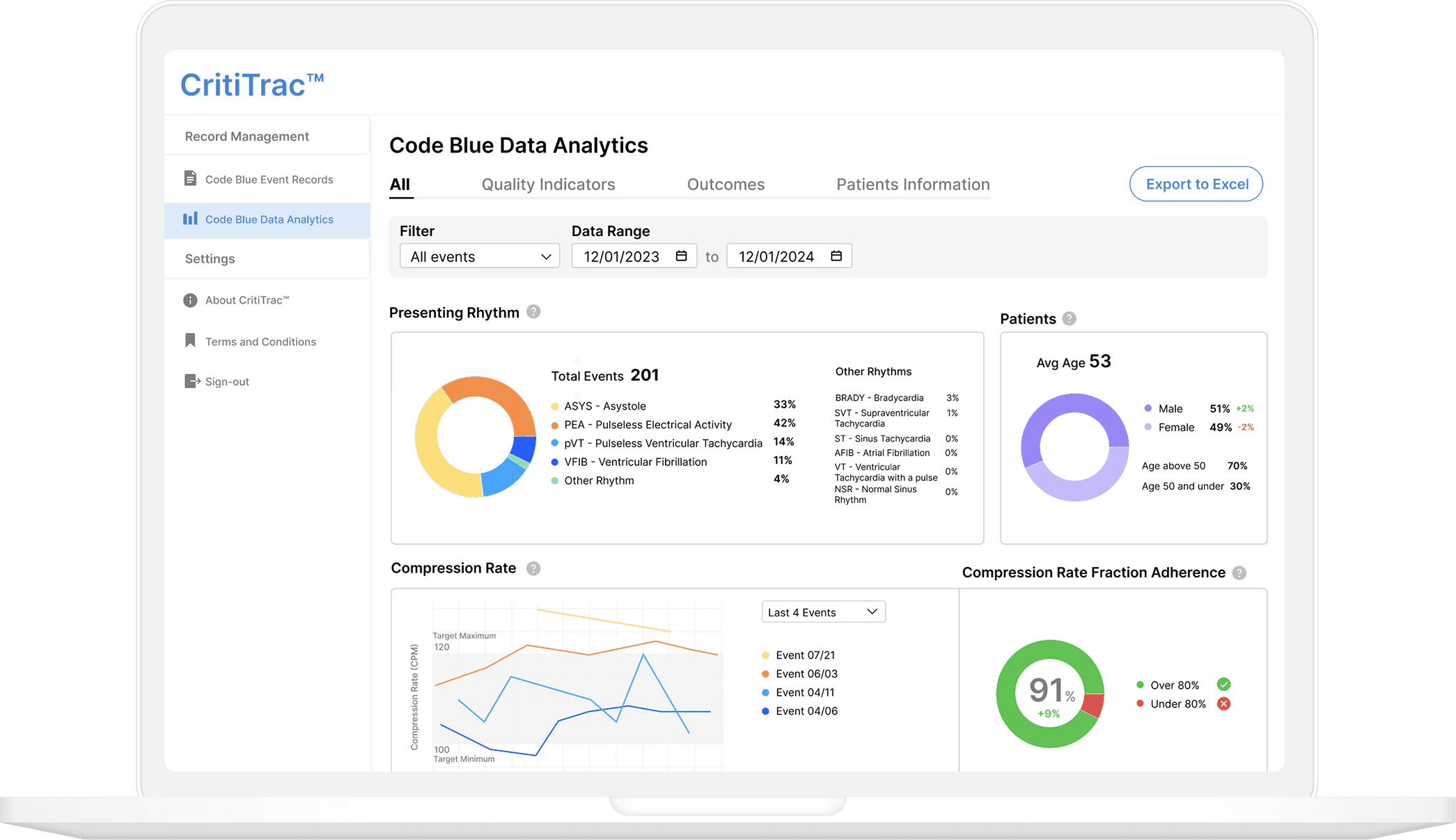
Task: Open the end date calendar icon
Action: (836, 256)
